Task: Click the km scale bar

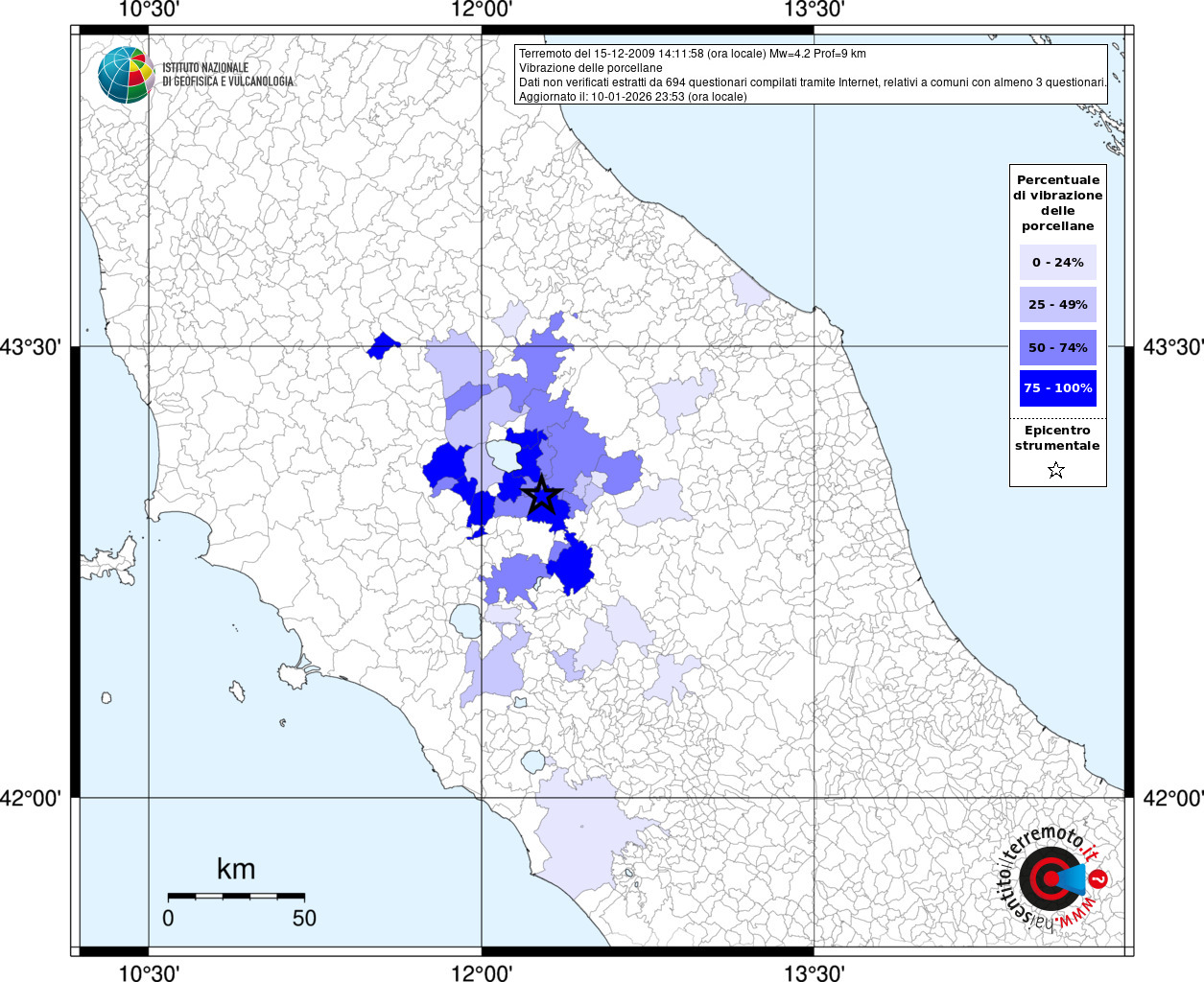Action: (x=236, y=896)
